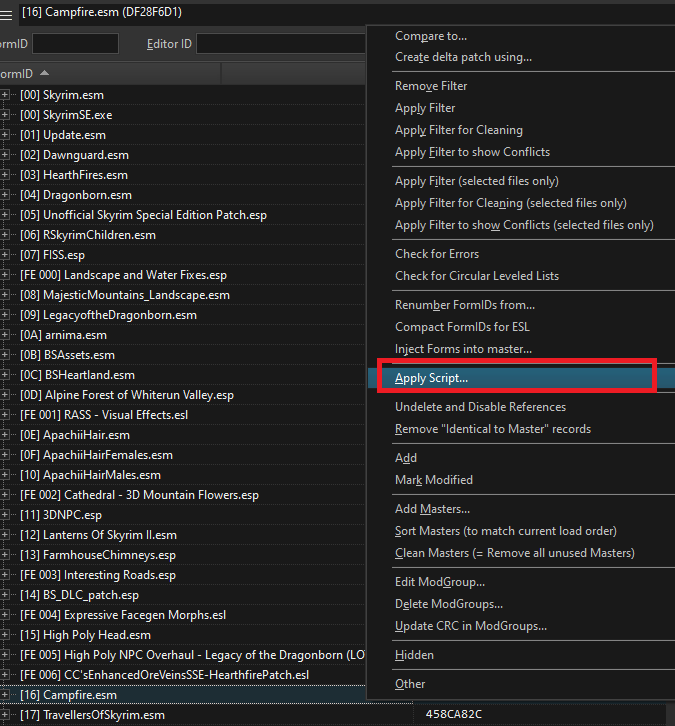Choose plain Apply Filter to show Conflicts
This screenshot has height=726, width=675.
point(472,152)
